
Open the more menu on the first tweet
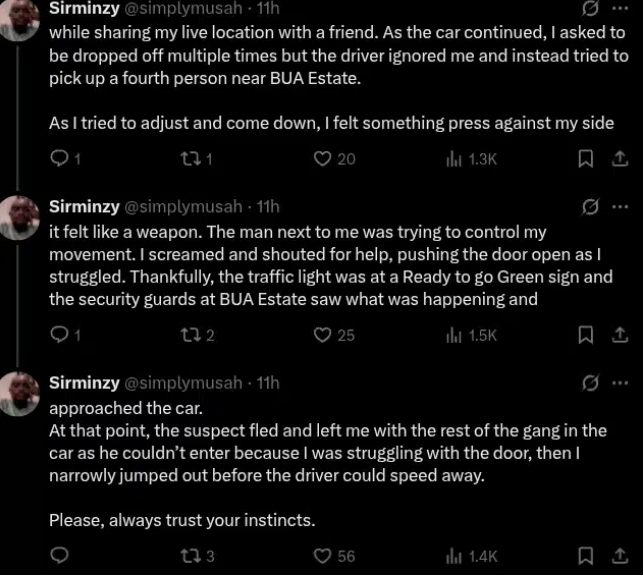(620, 9)
